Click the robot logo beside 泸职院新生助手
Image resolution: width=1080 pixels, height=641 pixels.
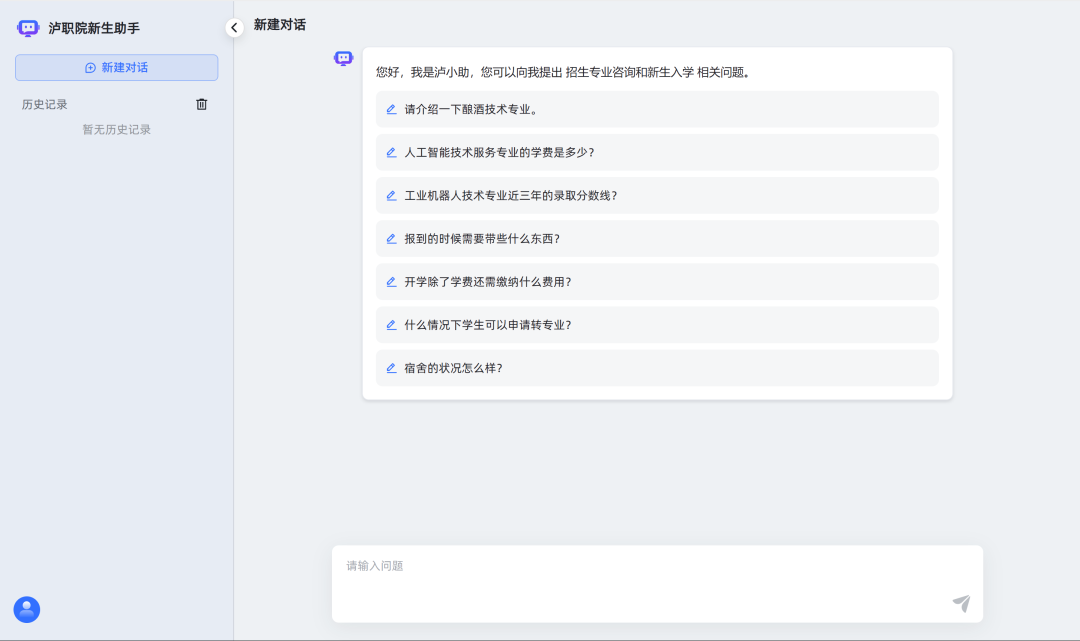point(28,28)
